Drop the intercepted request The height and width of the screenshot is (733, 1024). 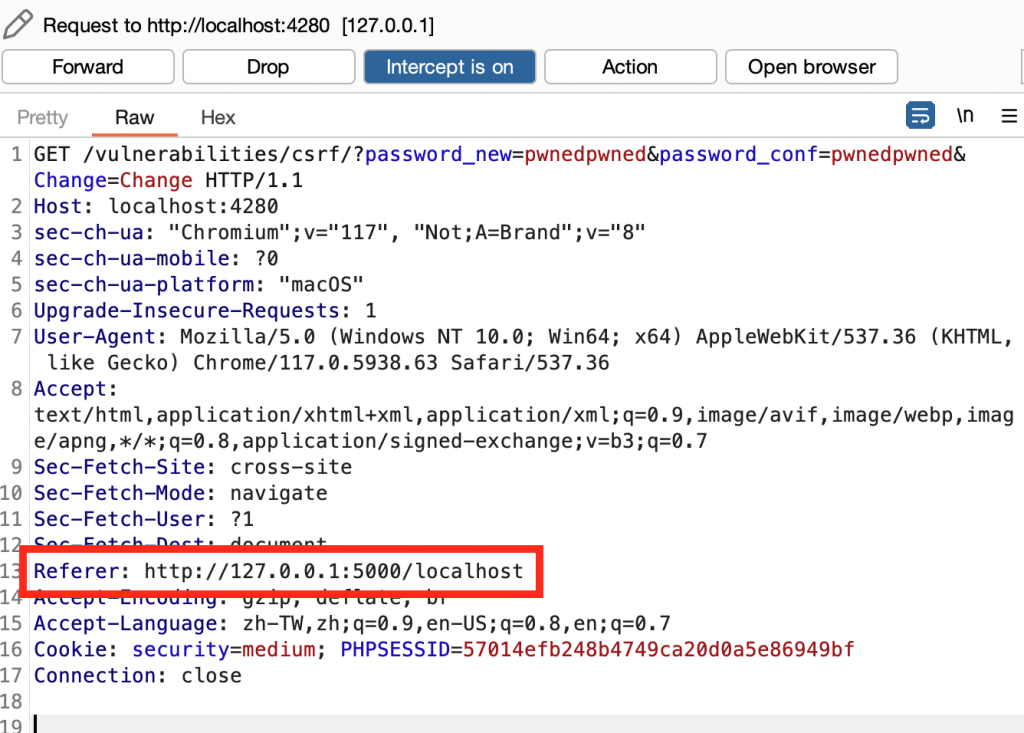pos(268,67)
